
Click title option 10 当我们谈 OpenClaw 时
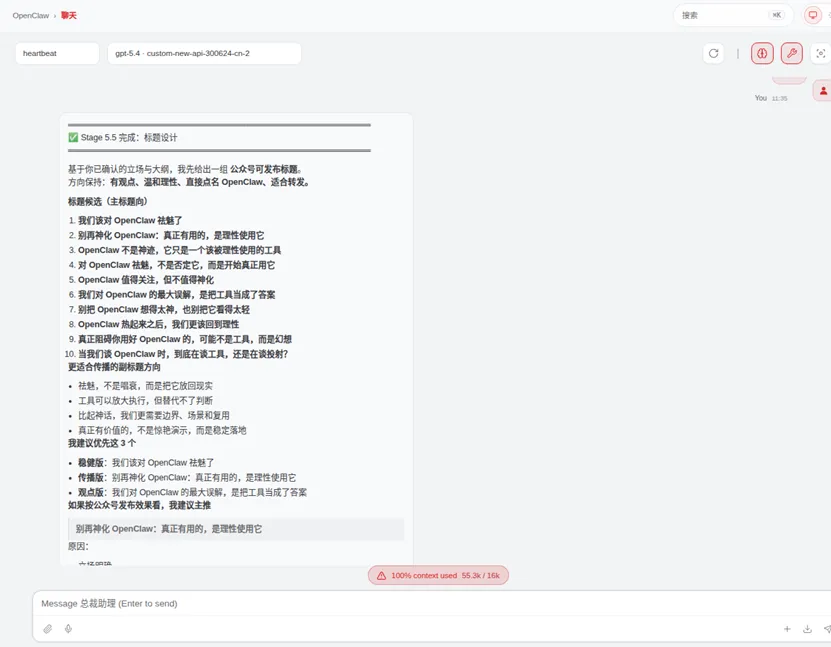click(x=183, y=354)
